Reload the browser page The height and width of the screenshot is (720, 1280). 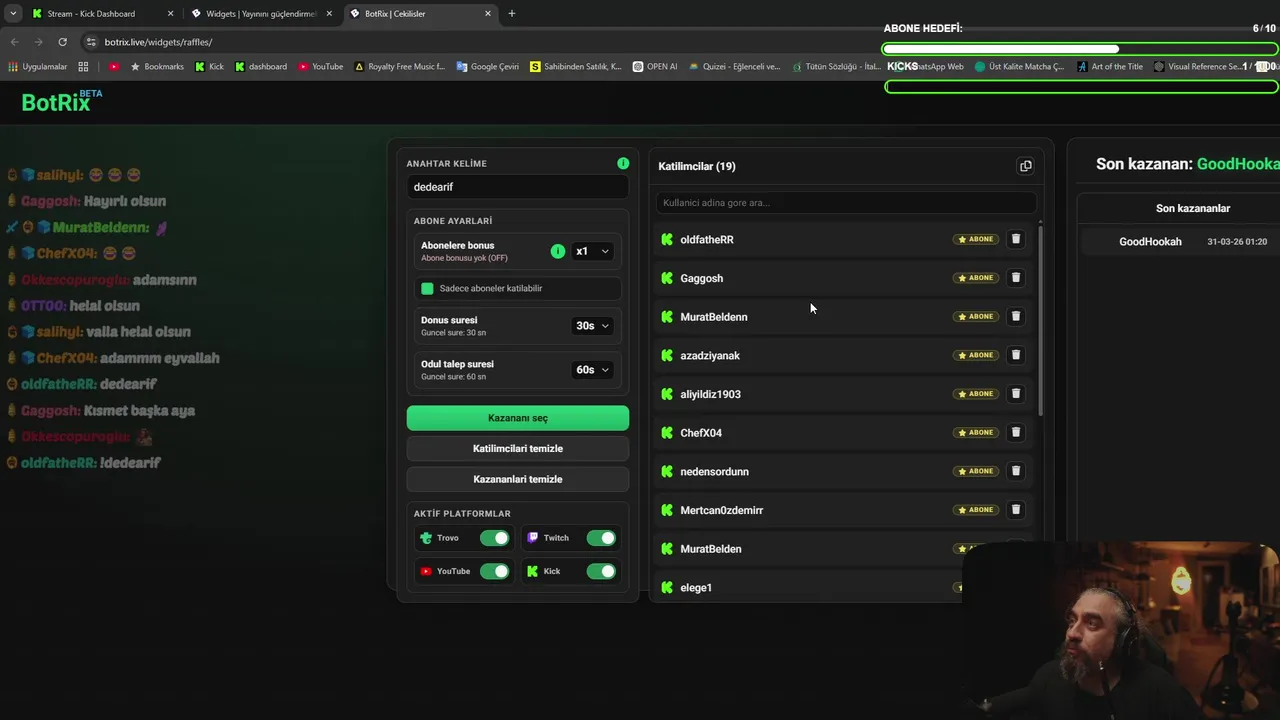[62, 42]
